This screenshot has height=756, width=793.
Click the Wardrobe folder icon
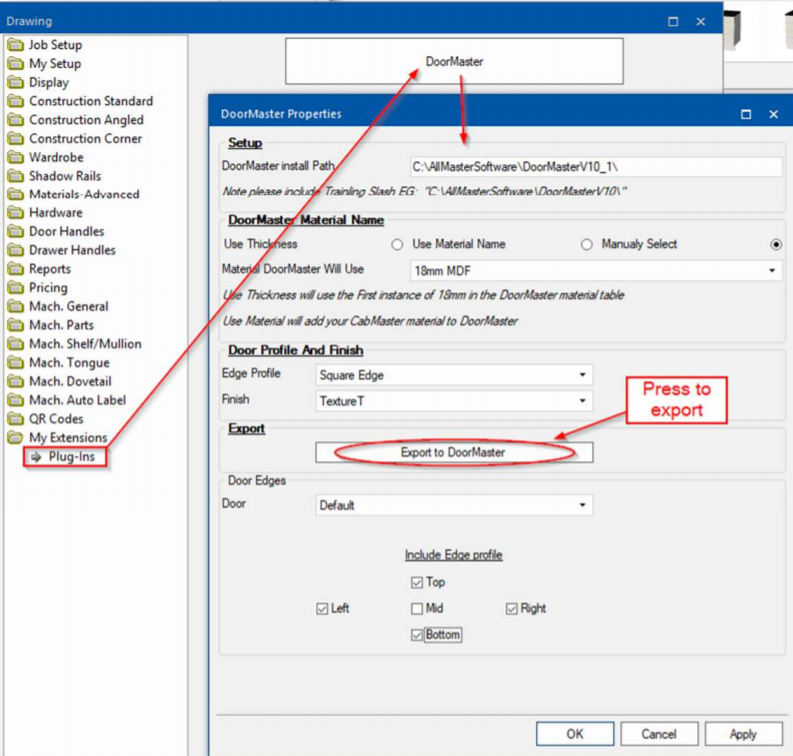[16, 157]
